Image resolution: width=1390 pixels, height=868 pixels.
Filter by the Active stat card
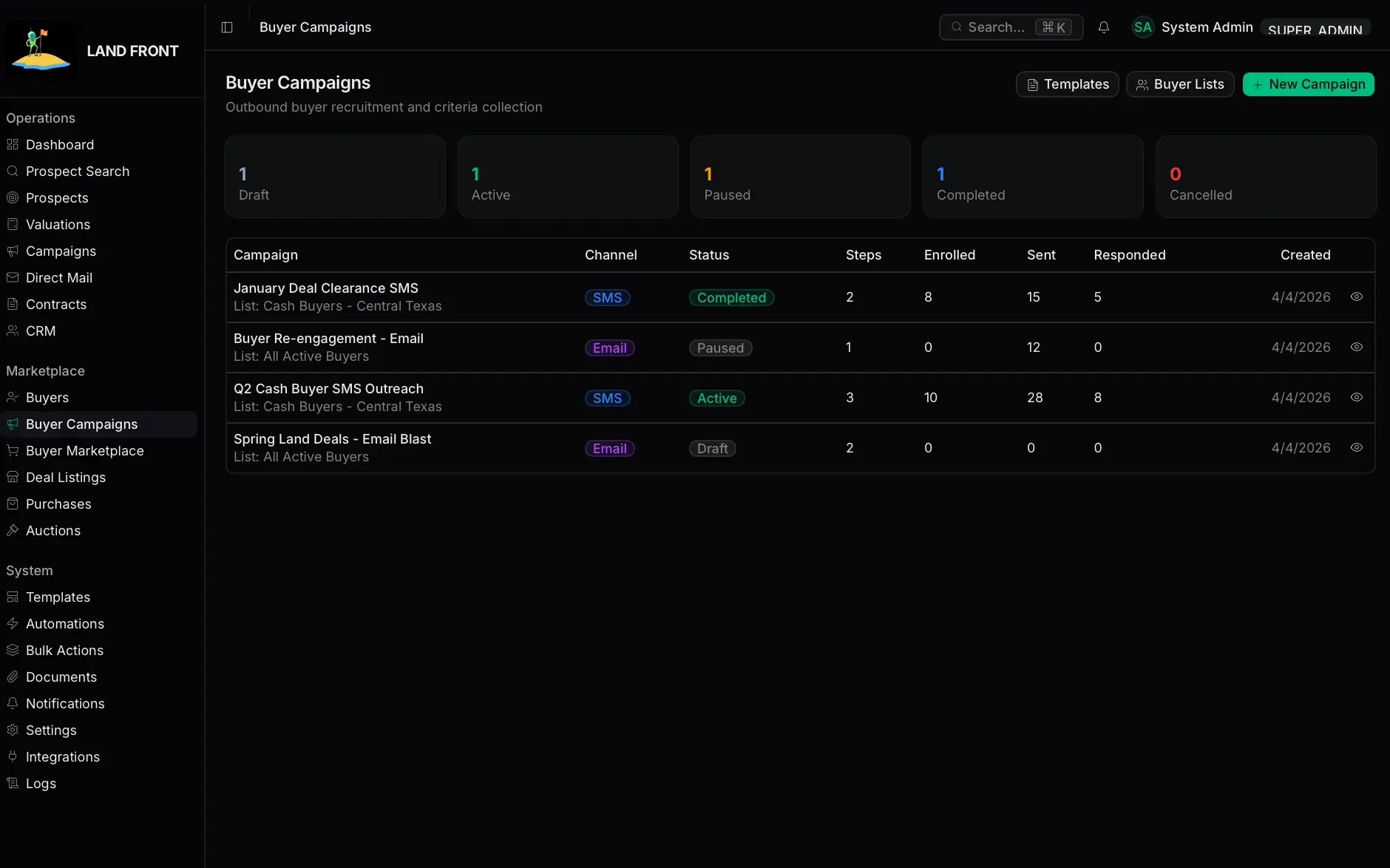(568, 177)
